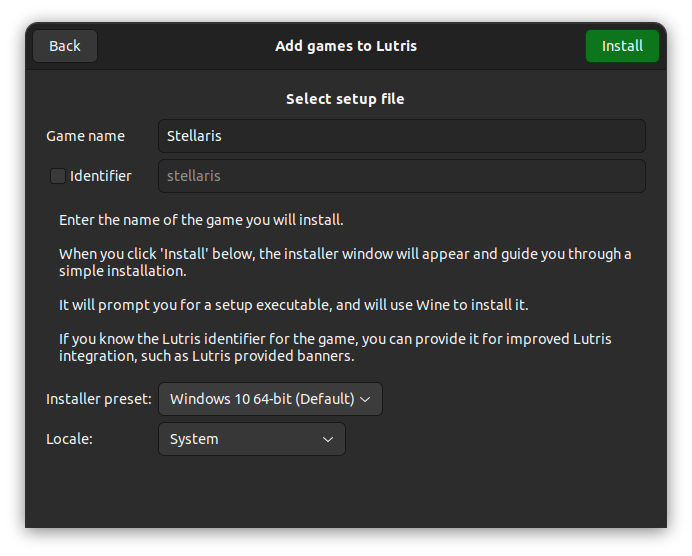
Task: Click the paragraph about the installer window appearing
Action: pos(345,262)
